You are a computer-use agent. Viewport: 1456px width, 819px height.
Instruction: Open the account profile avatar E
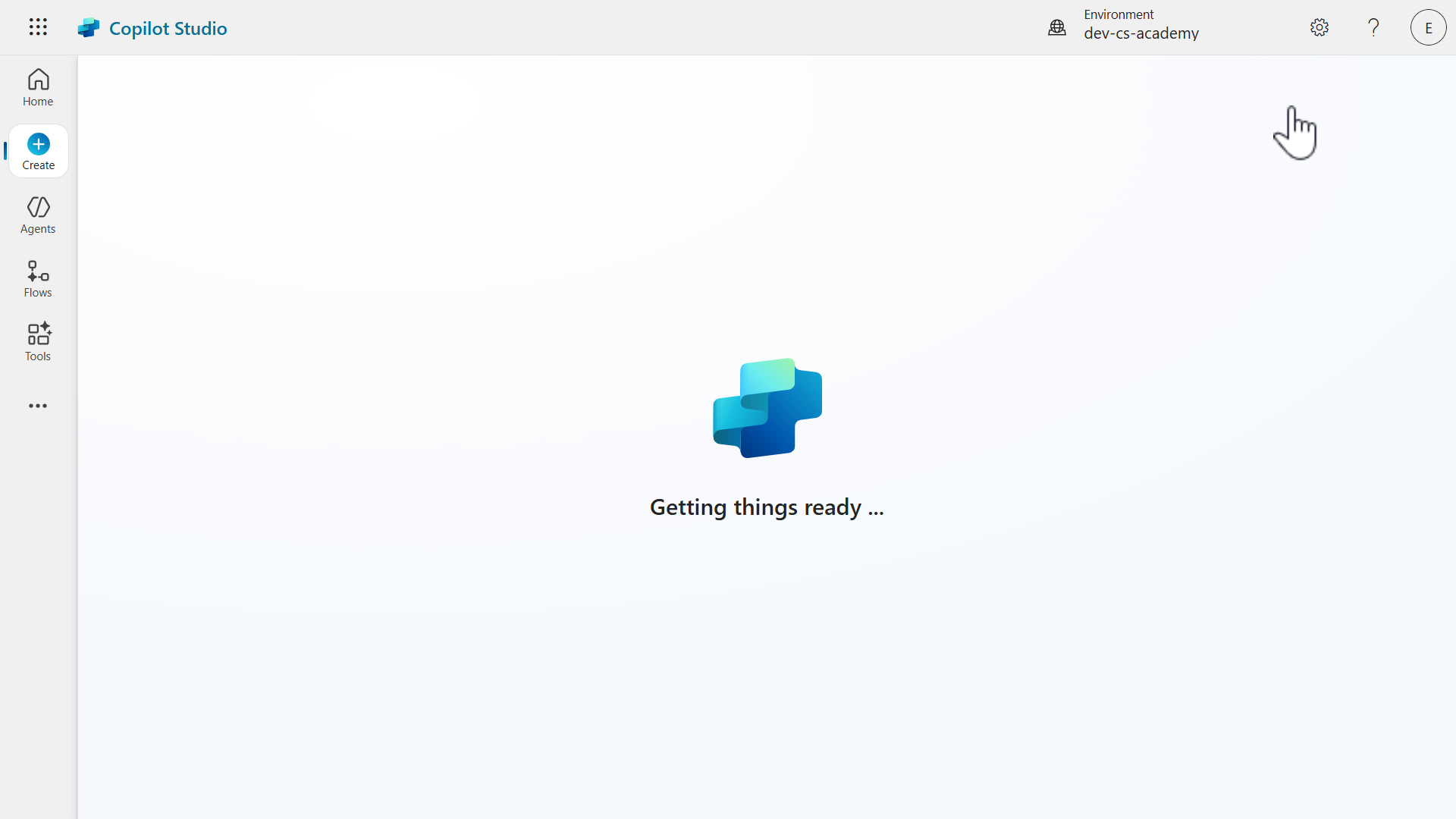click(x=1427, y=27)
